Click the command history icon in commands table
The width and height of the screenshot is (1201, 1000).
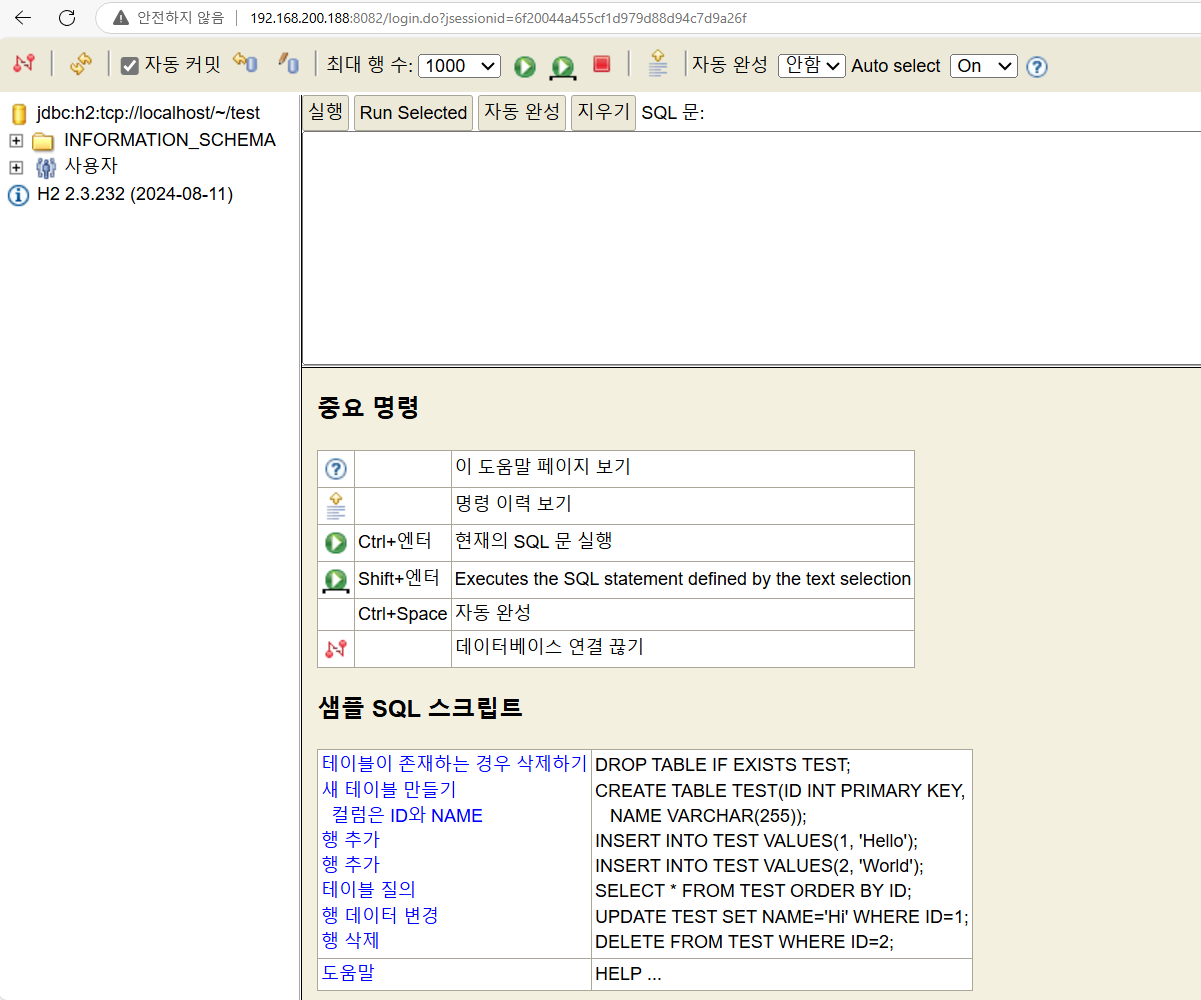336,506
